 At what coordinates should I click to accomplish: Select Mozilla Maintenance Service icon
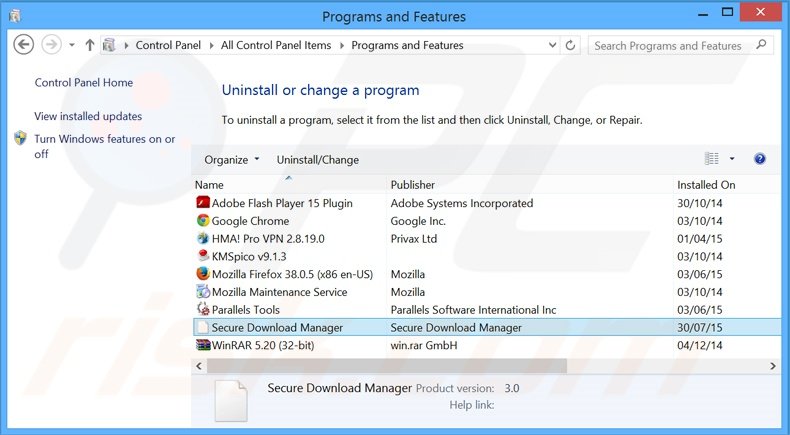(x=203, y=291)
